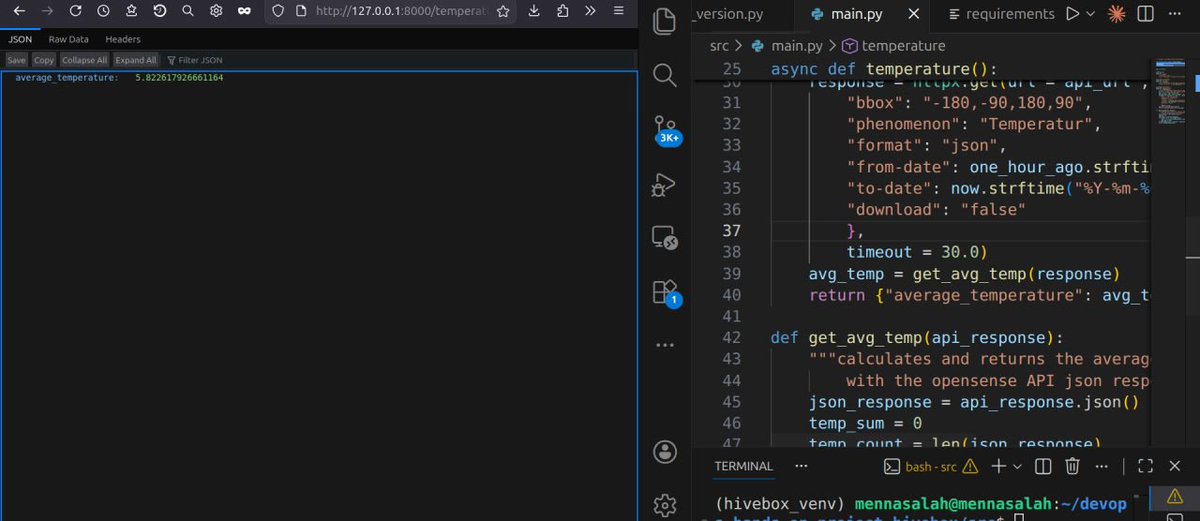Open Remote Explorer view icon

pyautogui.click(x=664, y=238)
